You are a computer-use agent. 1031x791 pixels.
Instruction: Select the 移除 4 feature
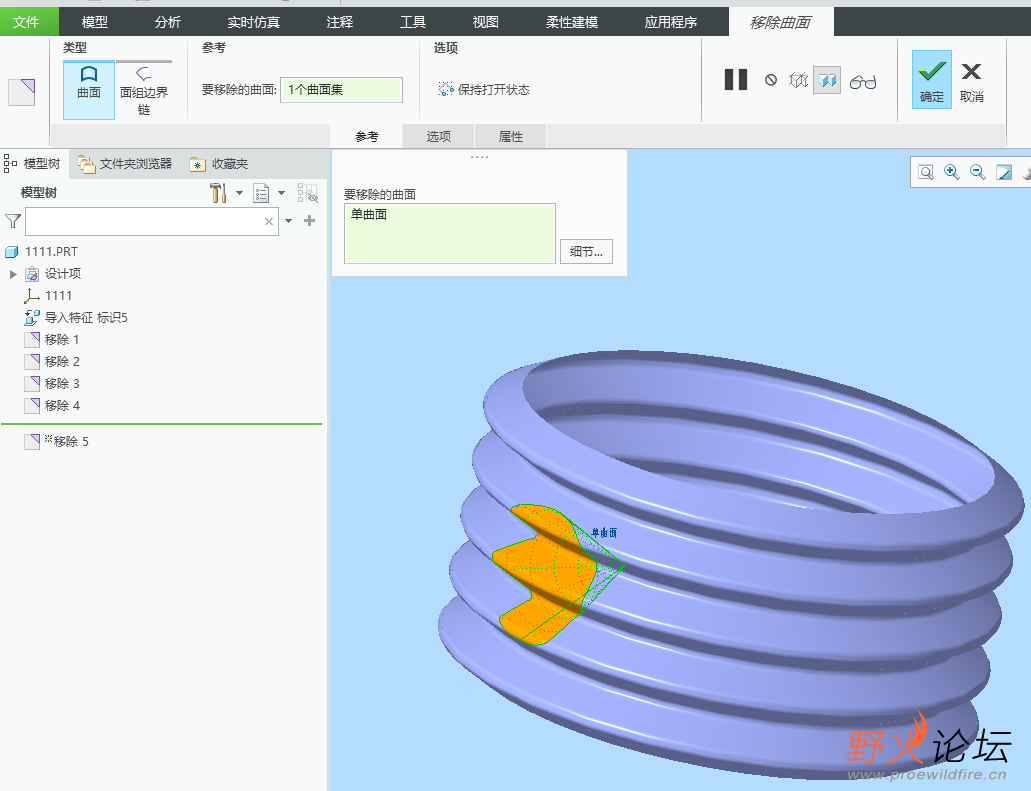tap(52, 405)
